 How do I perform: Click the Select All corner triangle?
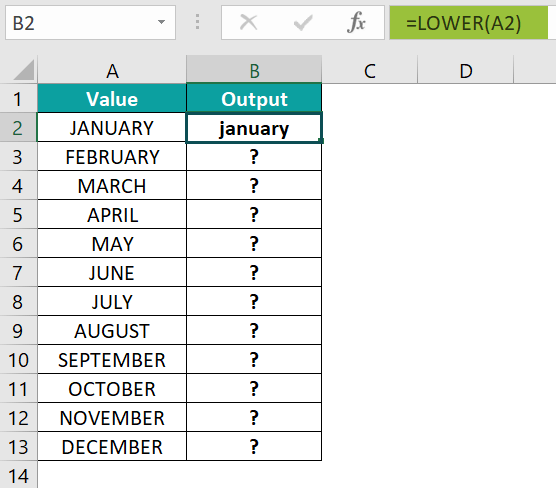click(23, 70)
